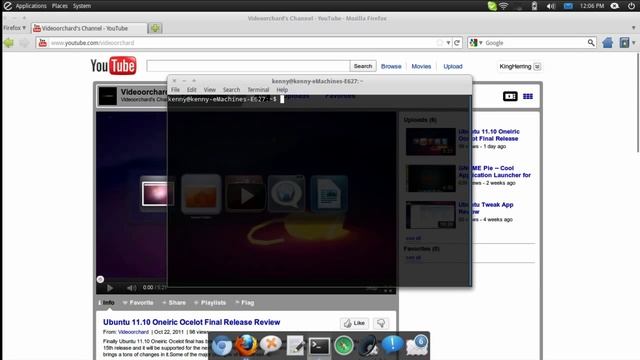Open the Share tab under video

tap(174, 303)
